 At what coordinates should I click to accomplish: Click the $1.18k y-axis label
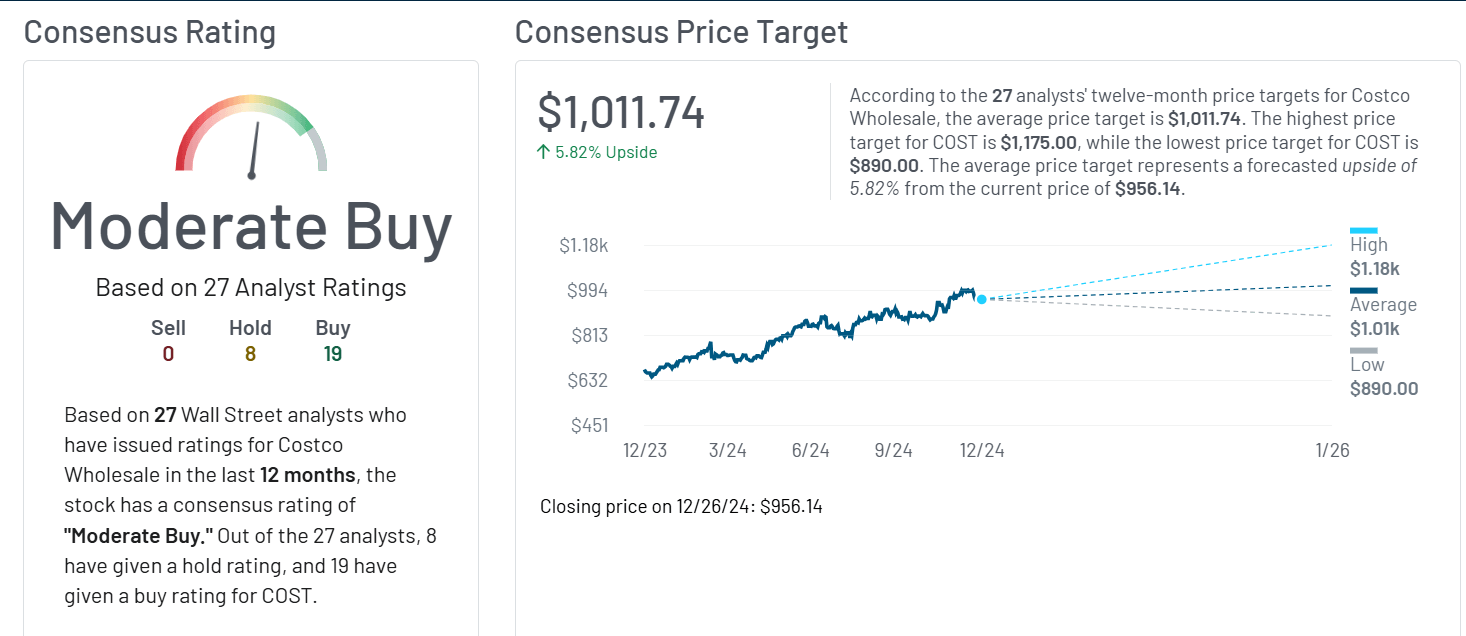[x=583, y=246]
